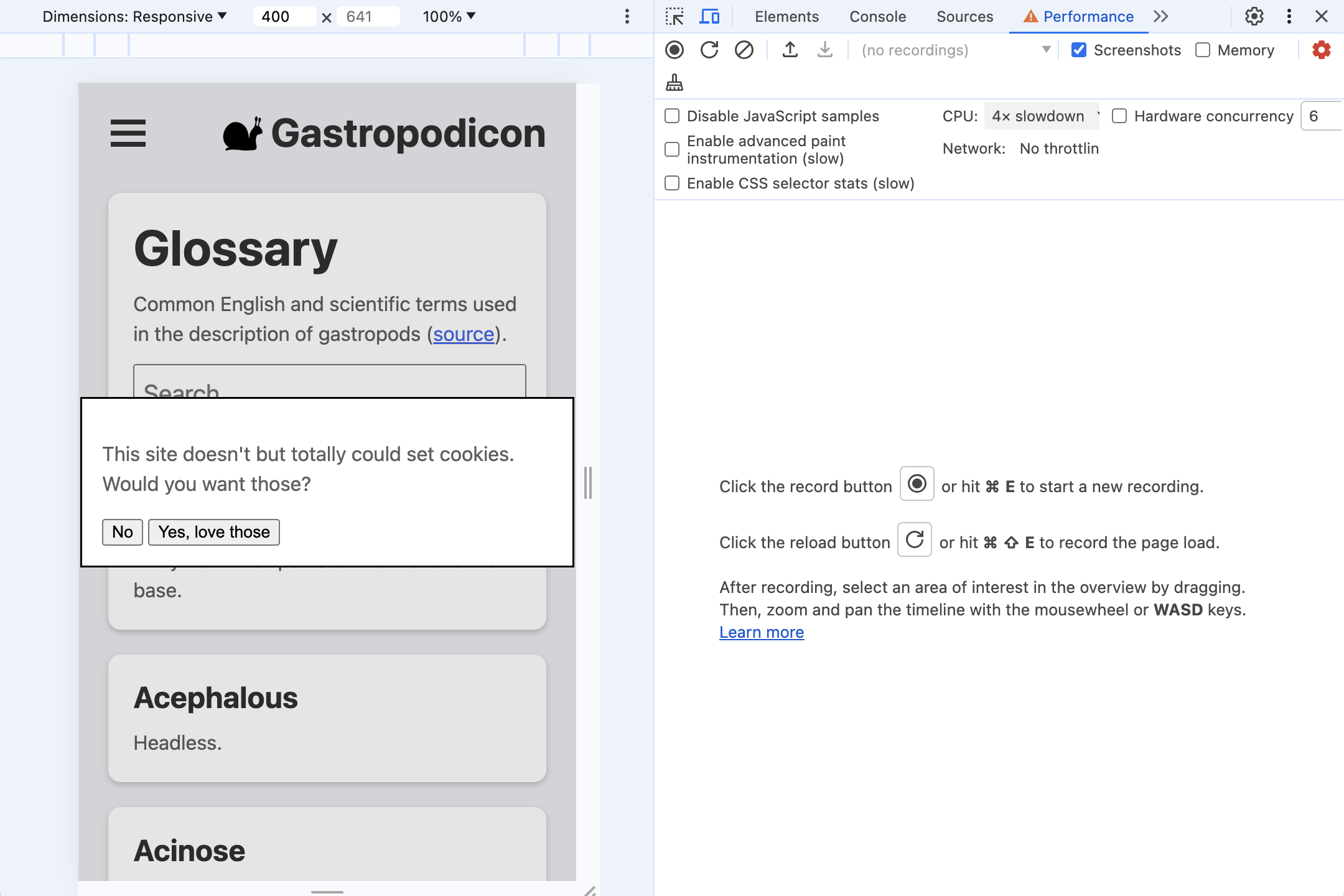The width and height of the screenshot is (1344, 896).
Task: Toggle Disable JavaScript samples checkbox
Action: point(672,115)
